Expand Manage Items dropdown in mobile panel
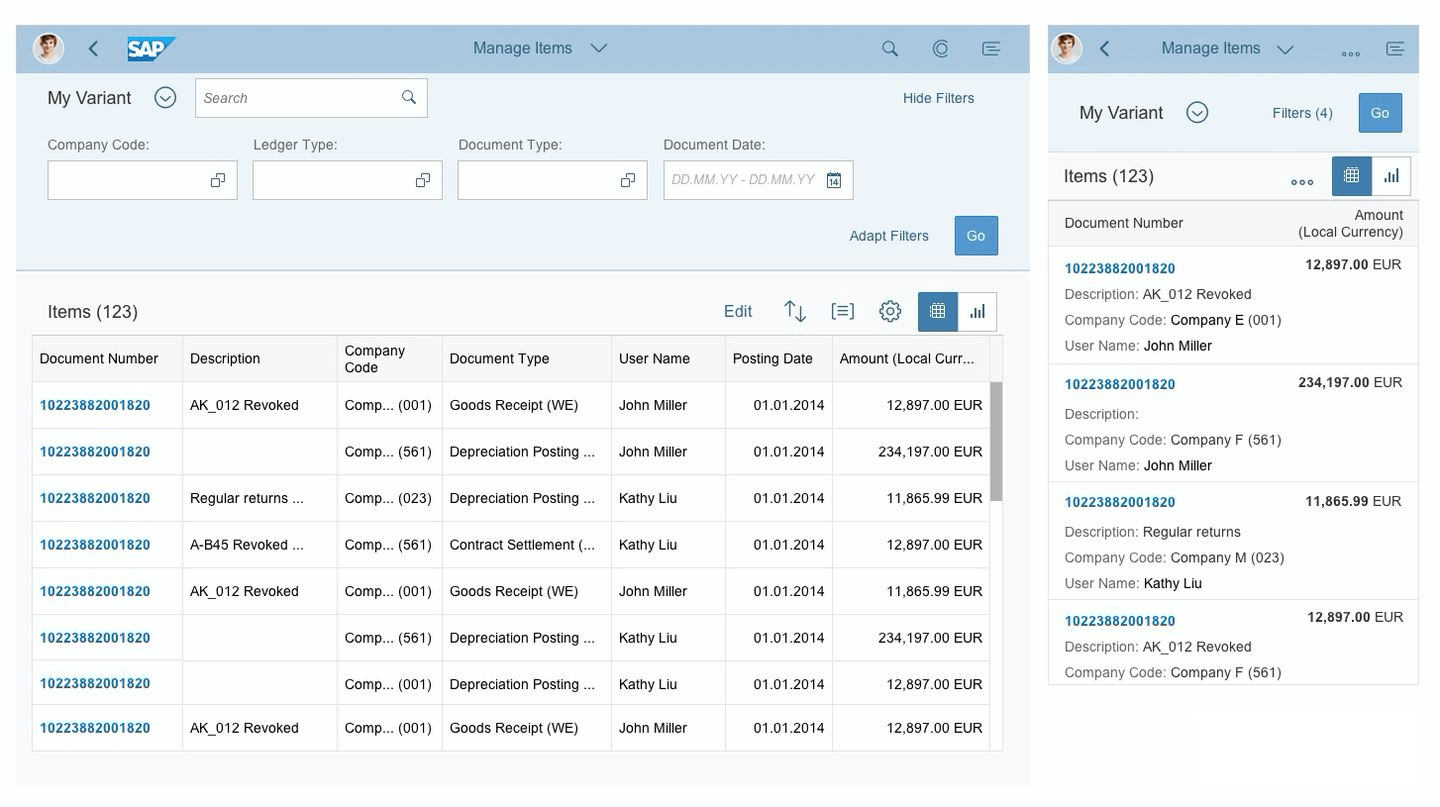Image resolution: width=1440 pixels, height=807 pixels. 1286,48
